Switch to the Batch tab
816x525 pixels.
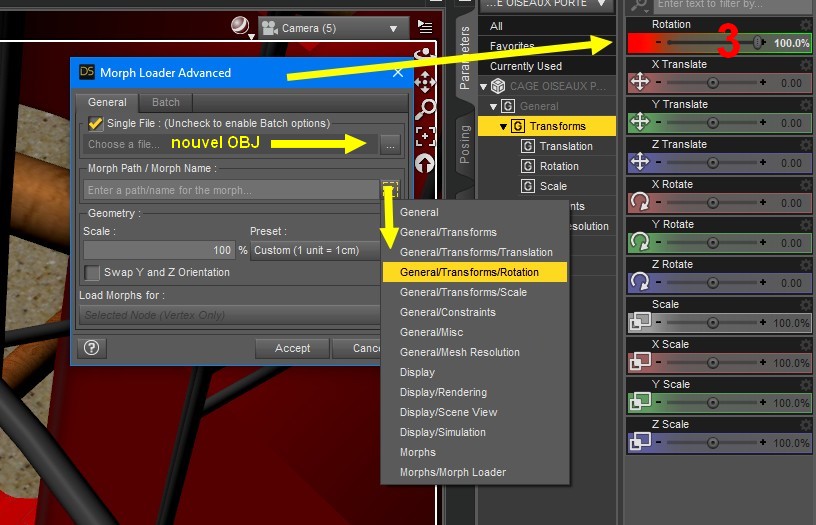point(165,103)
